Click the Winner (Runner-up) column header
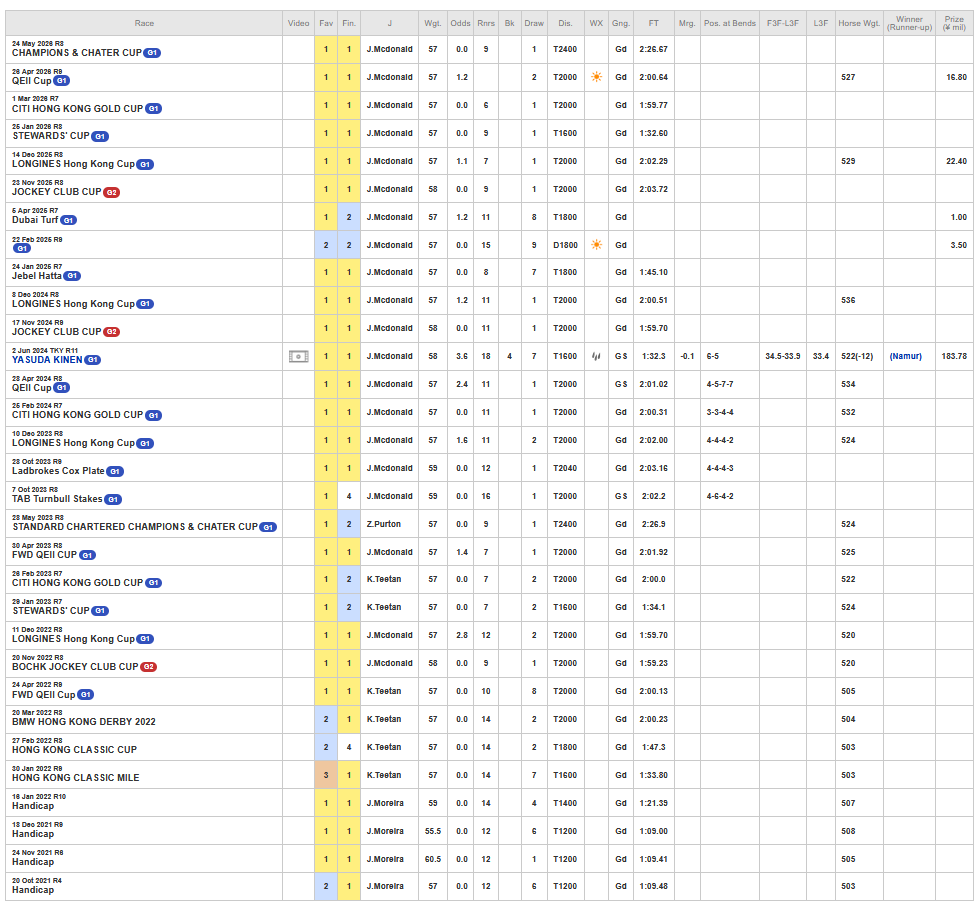This screenshot has height=907, width=980. (909, 23)
